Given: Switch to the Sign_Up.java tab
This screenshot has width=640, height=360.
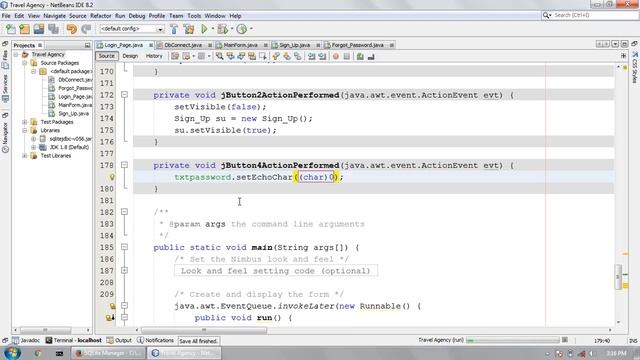Looking at the screenshot, I should point(295,45).
